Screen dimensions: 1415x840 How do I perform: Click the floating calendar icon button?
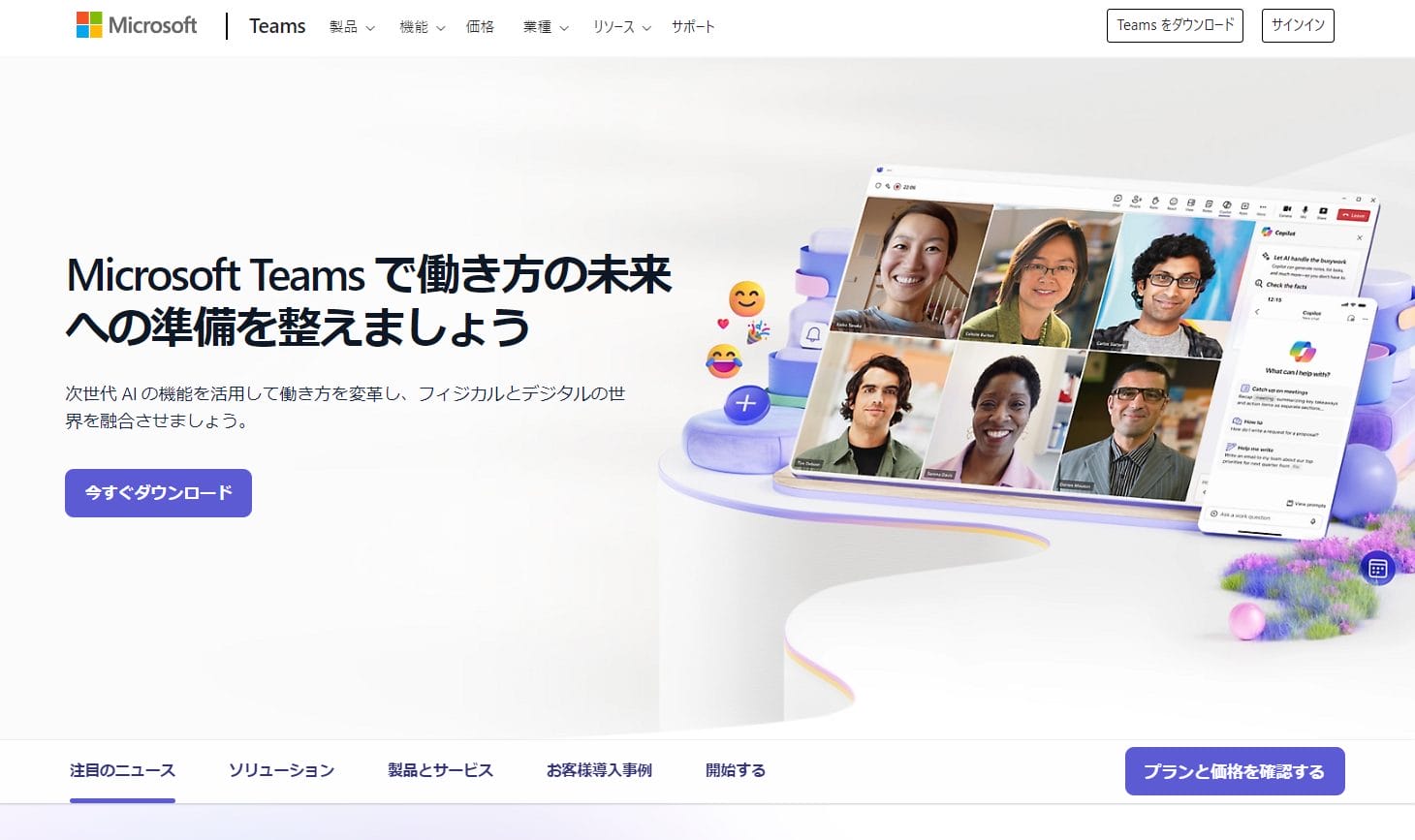pyautogui.click(x=1377, y=569)
